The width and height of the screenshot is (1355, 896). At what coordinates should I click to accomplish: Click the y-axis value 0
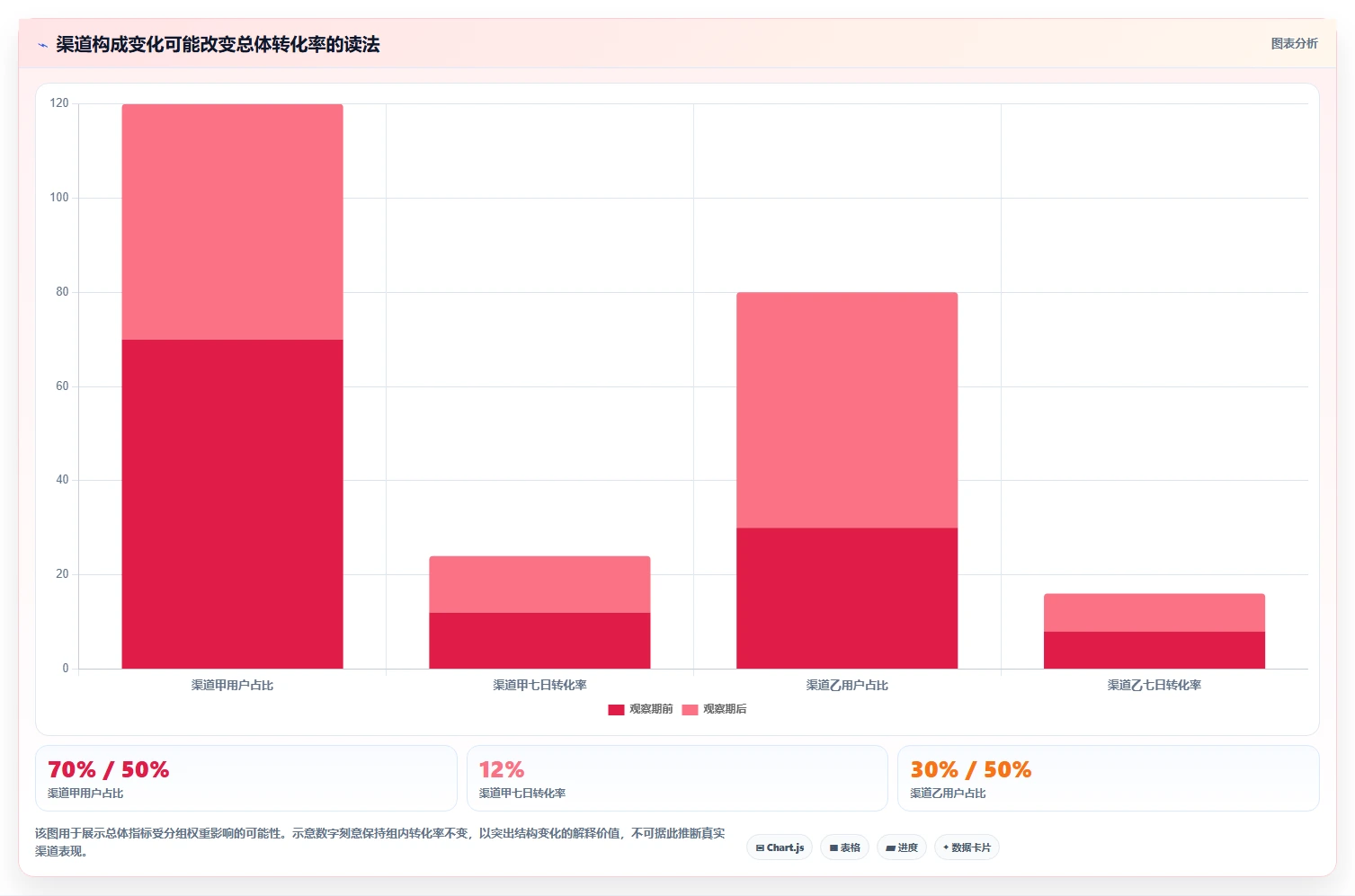click(x=65, y=669)
